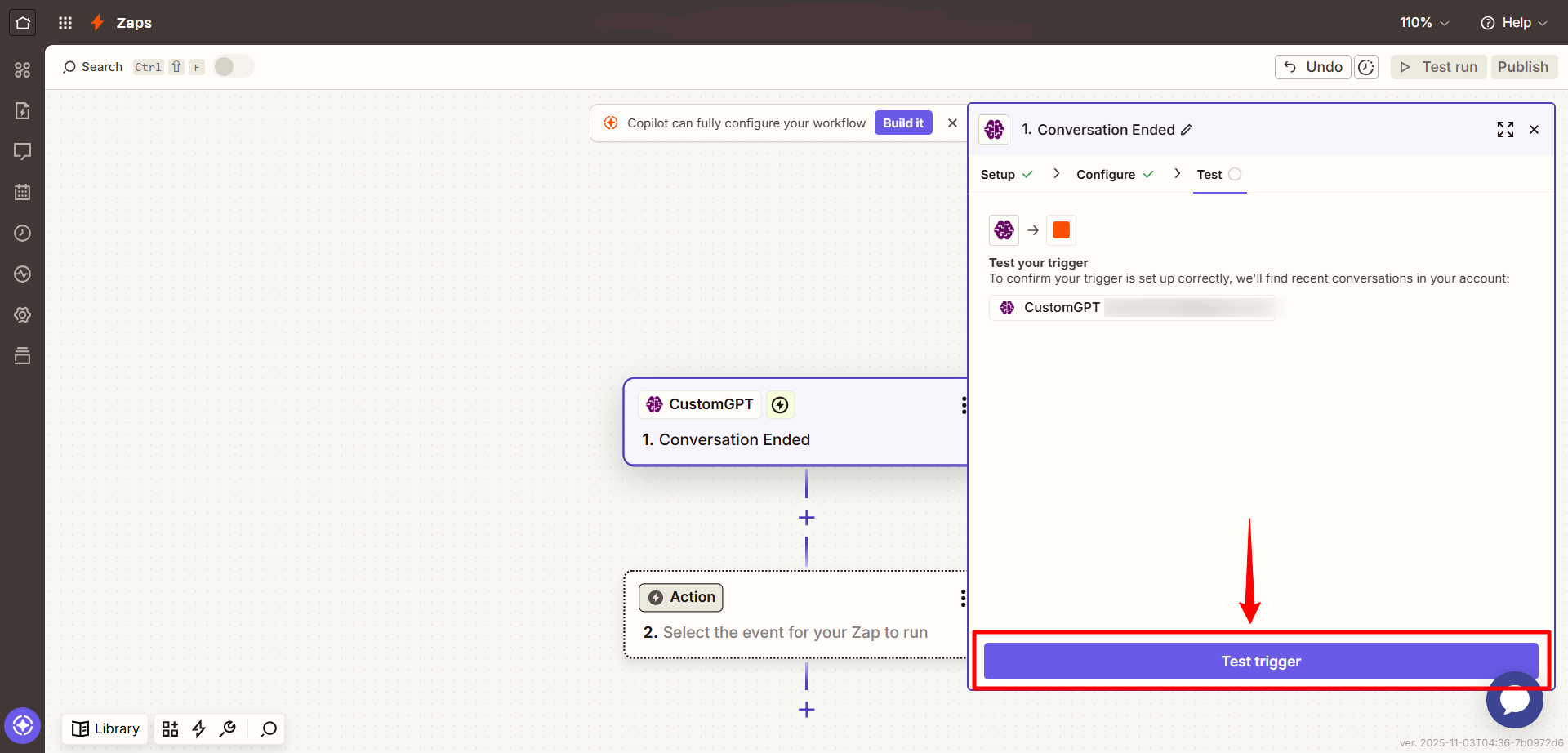The height and width of the screenshot is (753, 1568).
Task: Close the Conversation Ended panel
Action: 1534,130
